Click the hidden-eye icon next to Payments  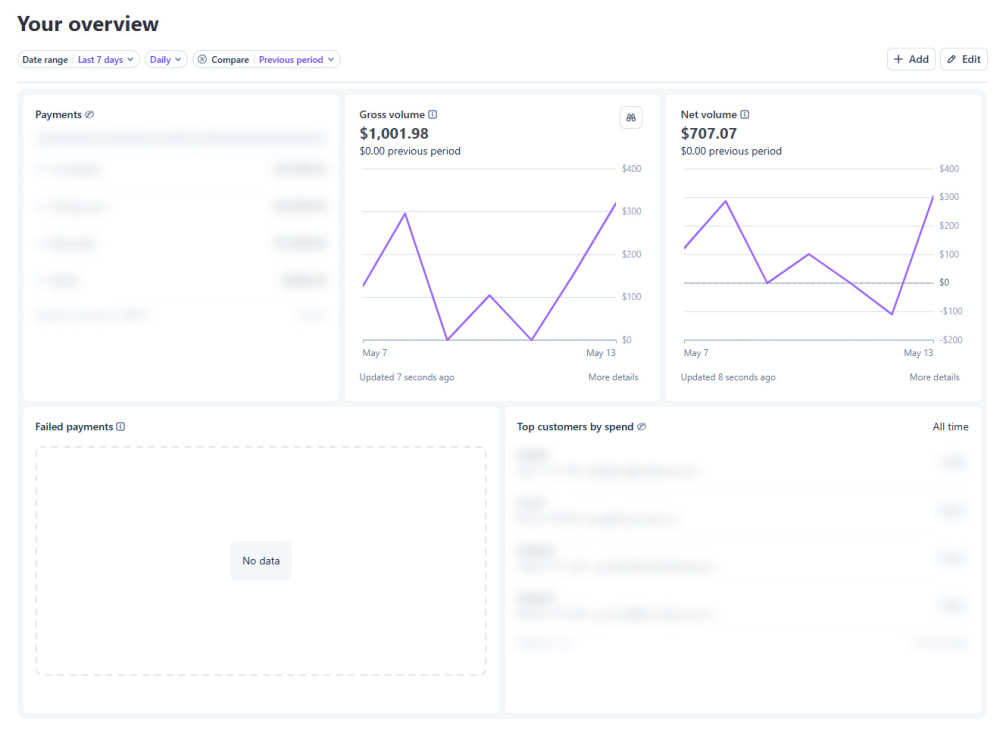tap(90, 115)
